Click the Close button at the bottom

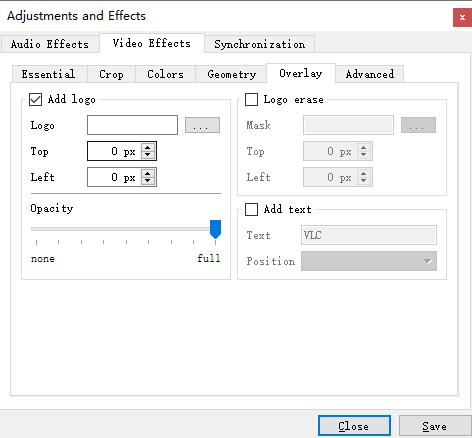point(354,426)
